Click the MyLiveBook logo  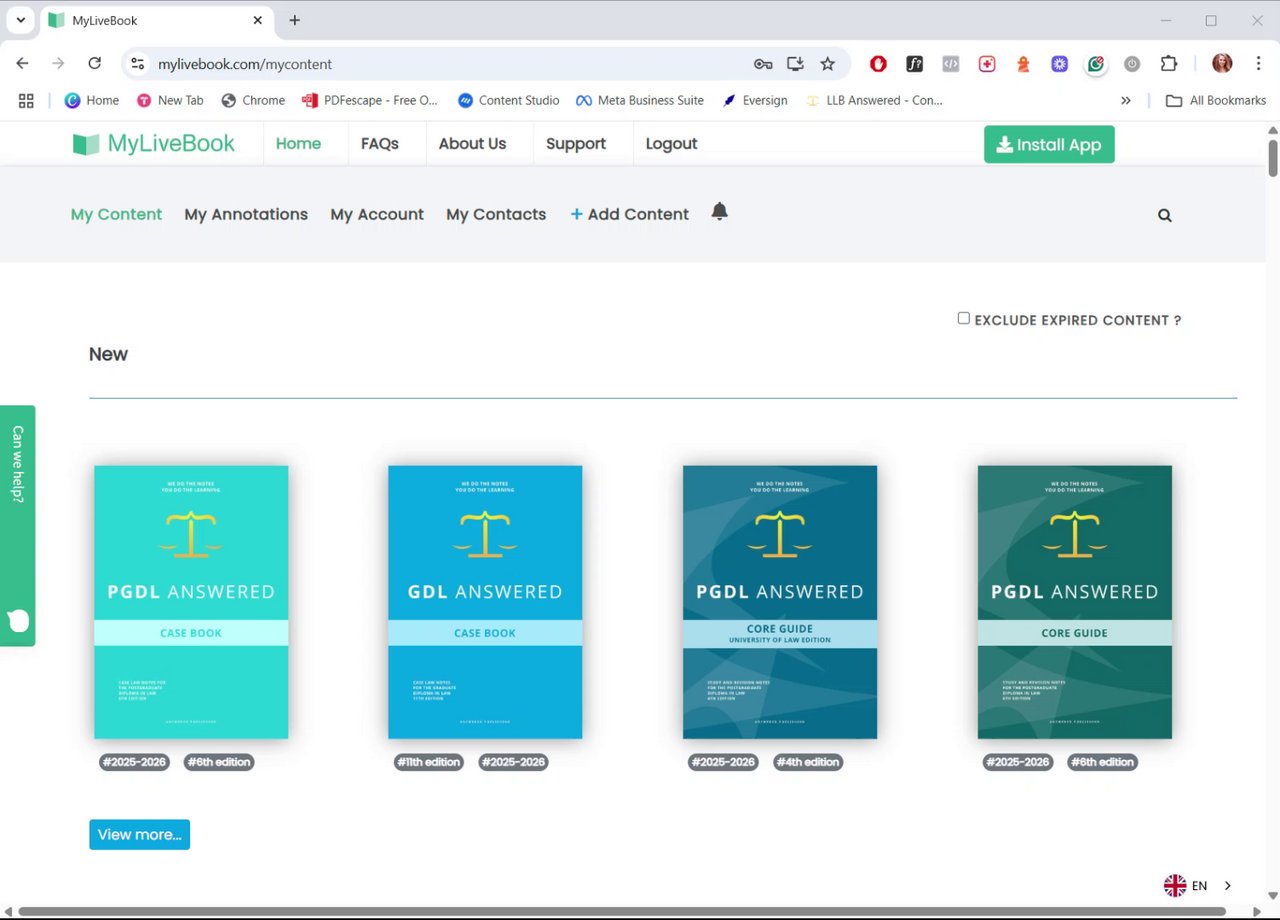[154, 144]
